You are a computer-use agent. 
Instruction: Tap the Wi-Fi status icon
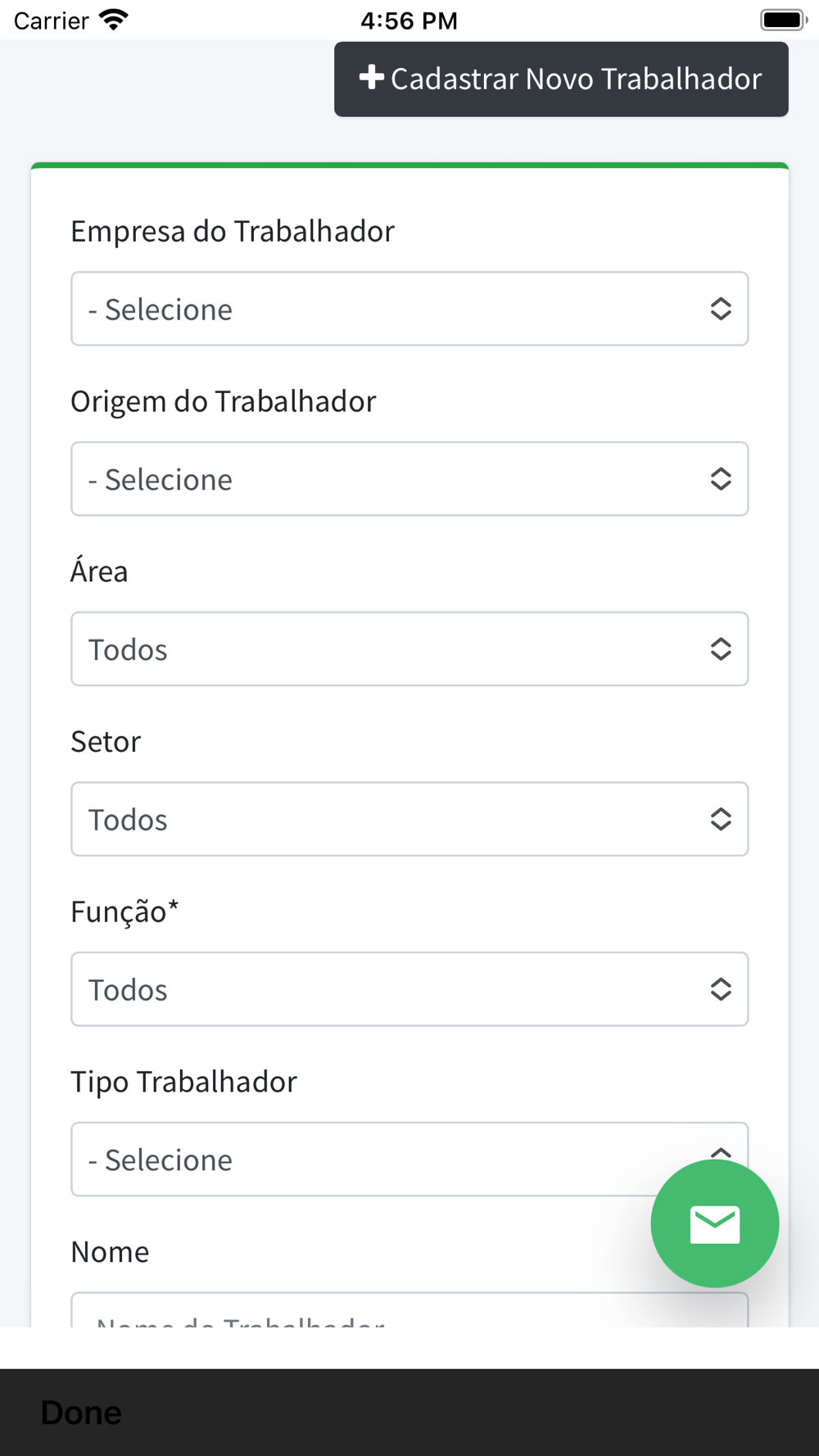tap(113, 20)
